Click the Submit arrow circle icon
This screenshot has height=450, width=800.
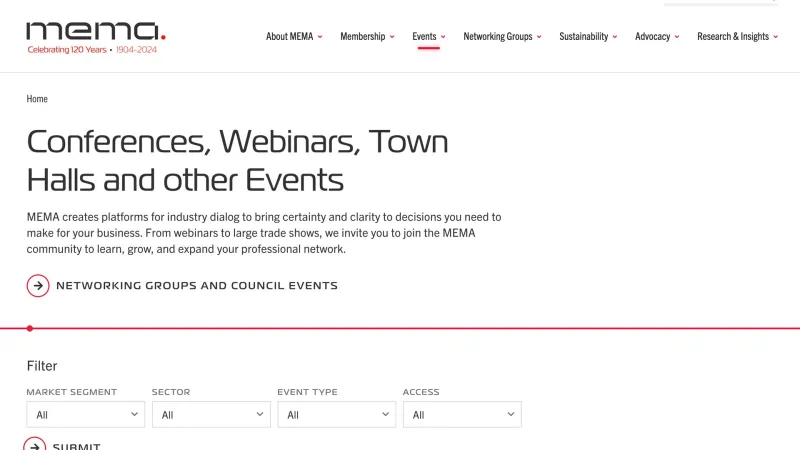[35, 444]
